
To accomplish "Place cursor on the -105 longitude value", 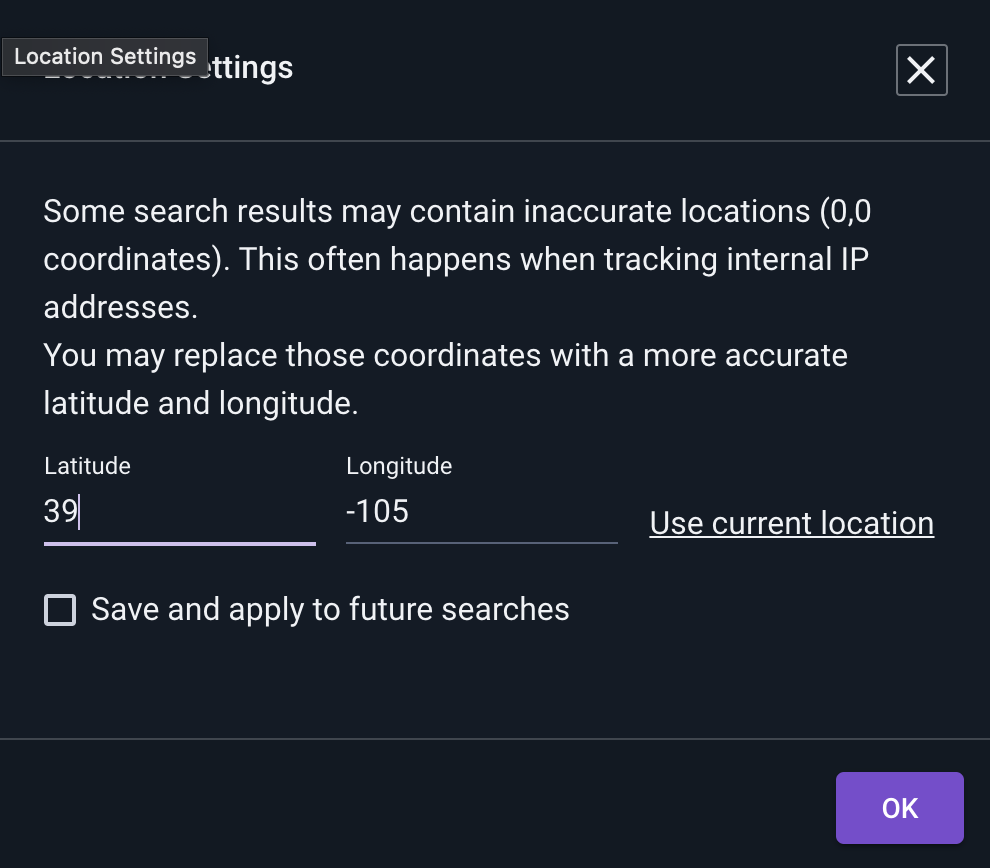I will tap(378, 511).
